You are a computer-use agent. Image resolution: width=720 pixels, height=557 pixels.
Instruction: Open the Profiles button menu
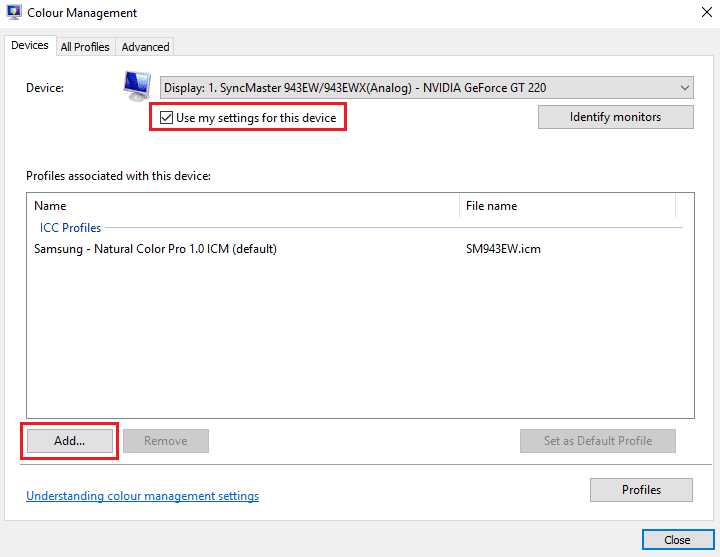click(641, 490)
